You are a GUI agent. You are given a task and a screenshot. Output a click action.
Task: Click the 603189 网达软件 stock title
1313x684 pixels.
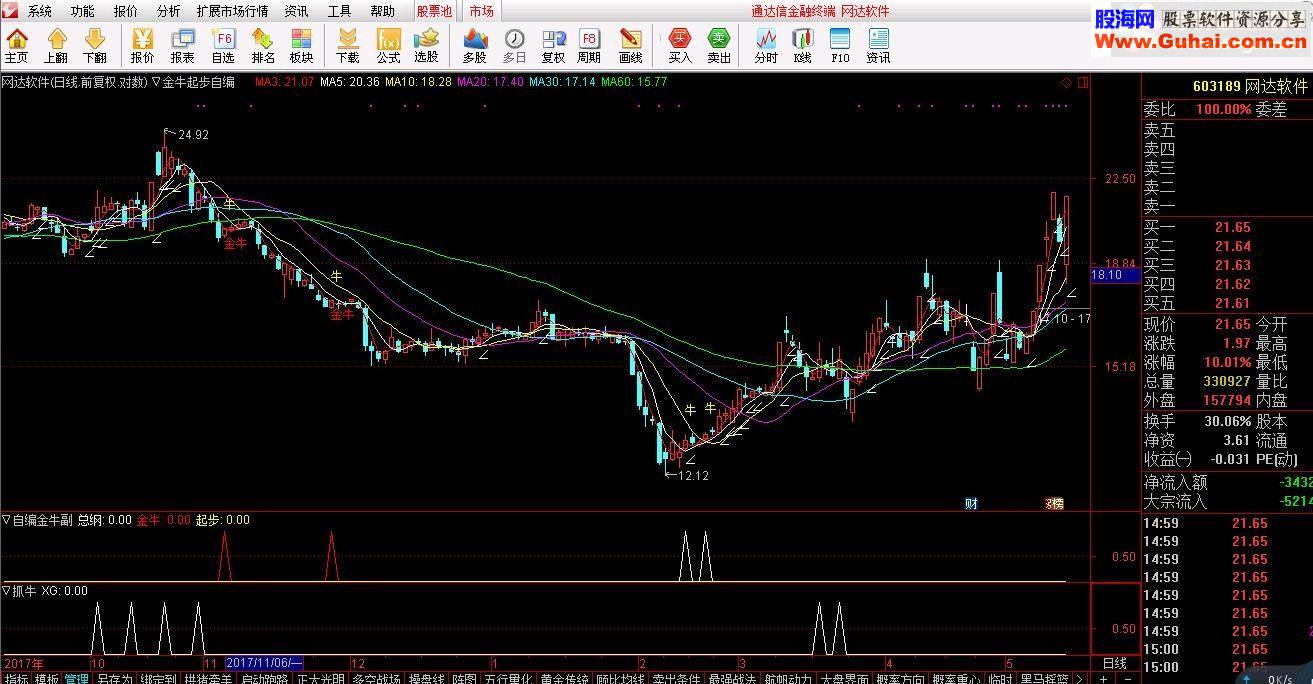tap(1250, 86)
